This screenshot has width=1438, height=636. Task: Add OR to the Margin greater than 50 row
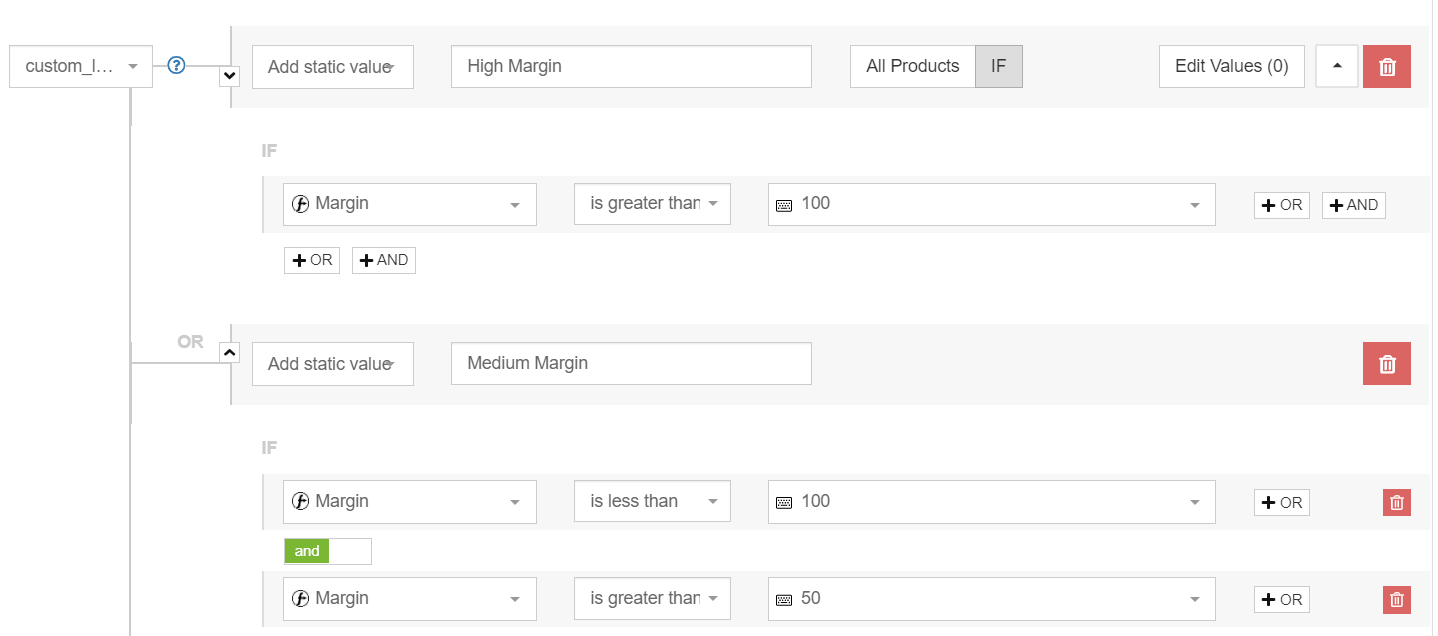point(1282,600)
